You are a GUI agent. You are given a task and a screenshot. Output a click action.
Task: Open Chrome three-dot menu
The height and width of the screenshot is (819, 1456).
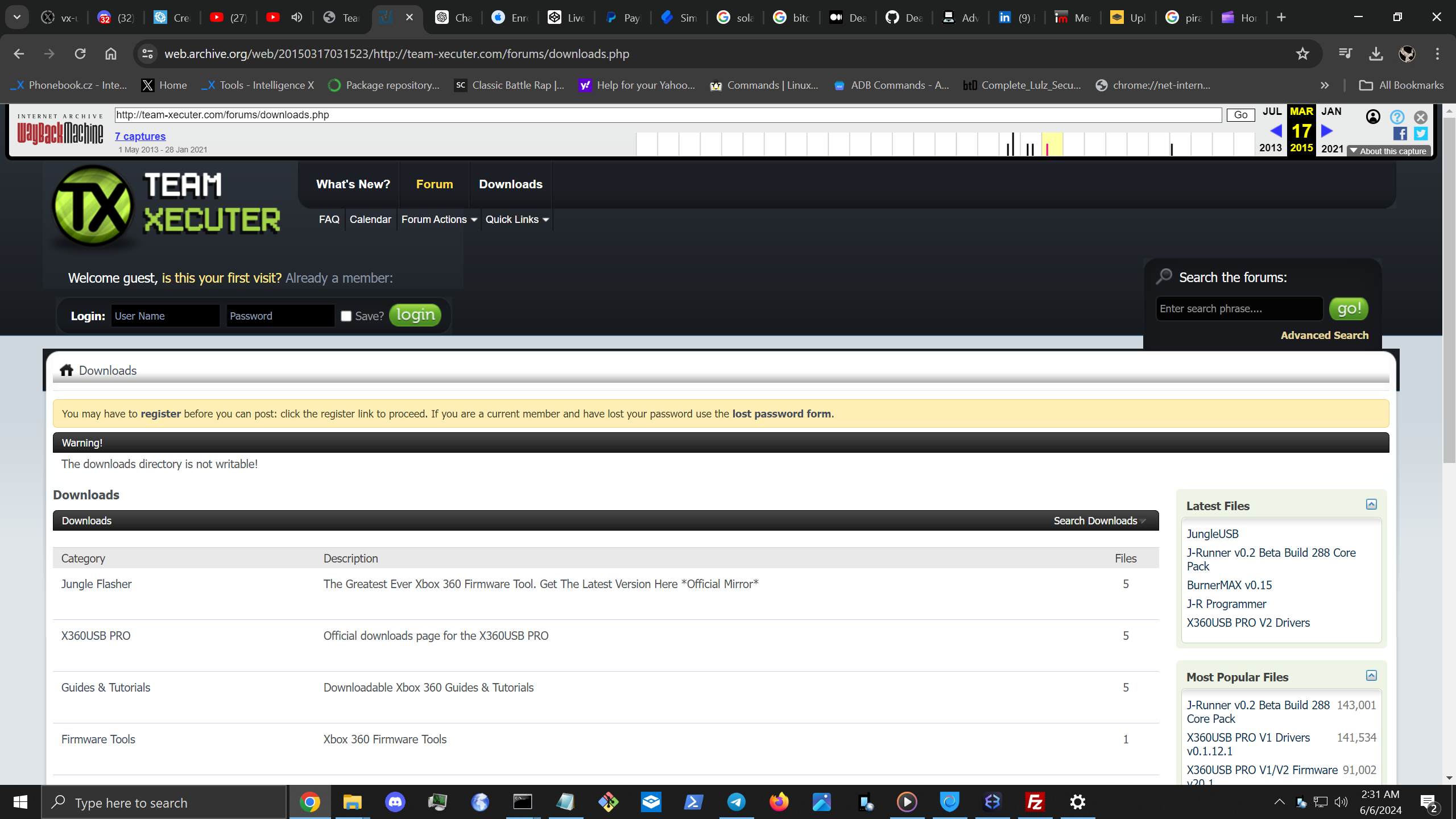pyautogui.click(x=1438, y=54)
